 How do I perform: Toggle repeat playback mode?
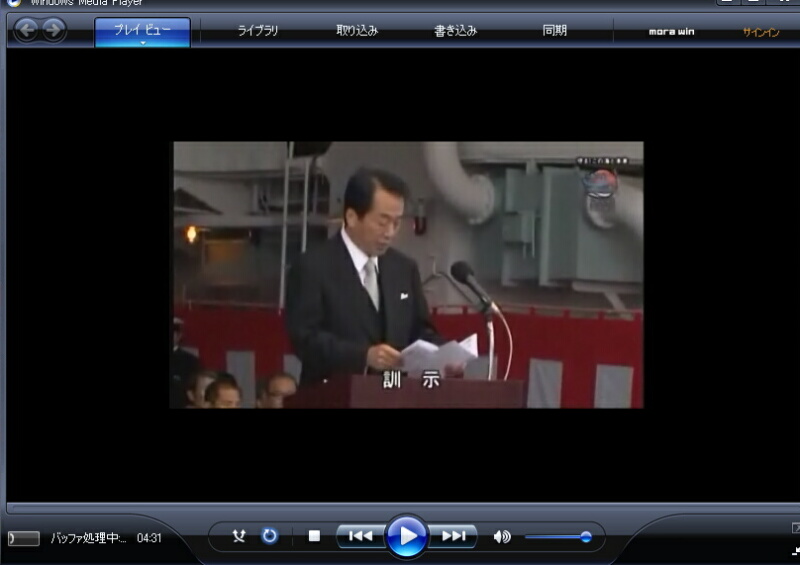point(269,536)
